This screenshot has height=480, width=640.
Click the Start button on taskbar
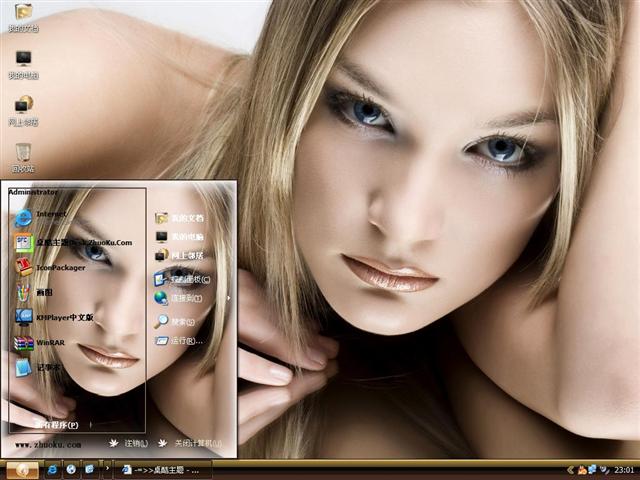pyautogui.click(x=22, y=469)
